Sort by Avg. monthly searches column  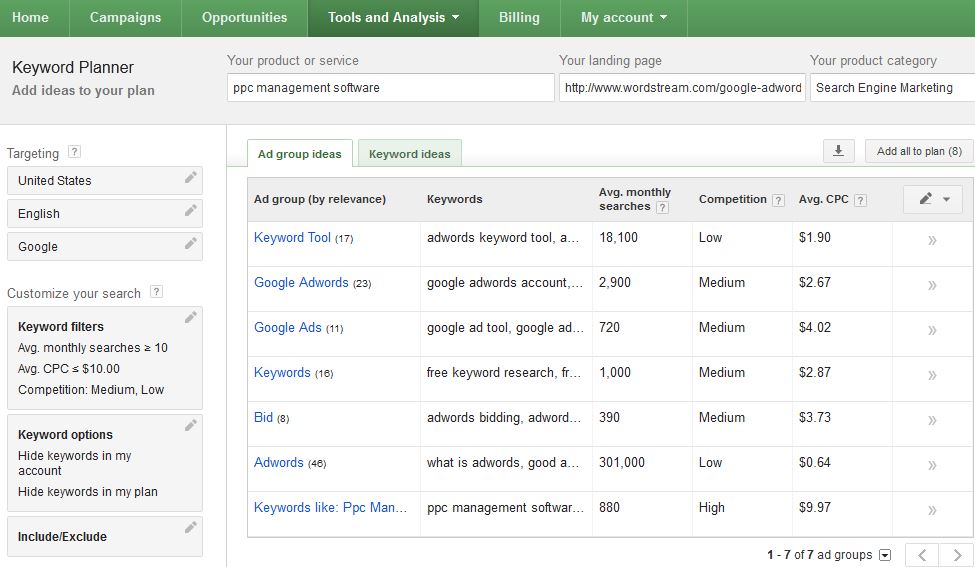coord(634,199)
